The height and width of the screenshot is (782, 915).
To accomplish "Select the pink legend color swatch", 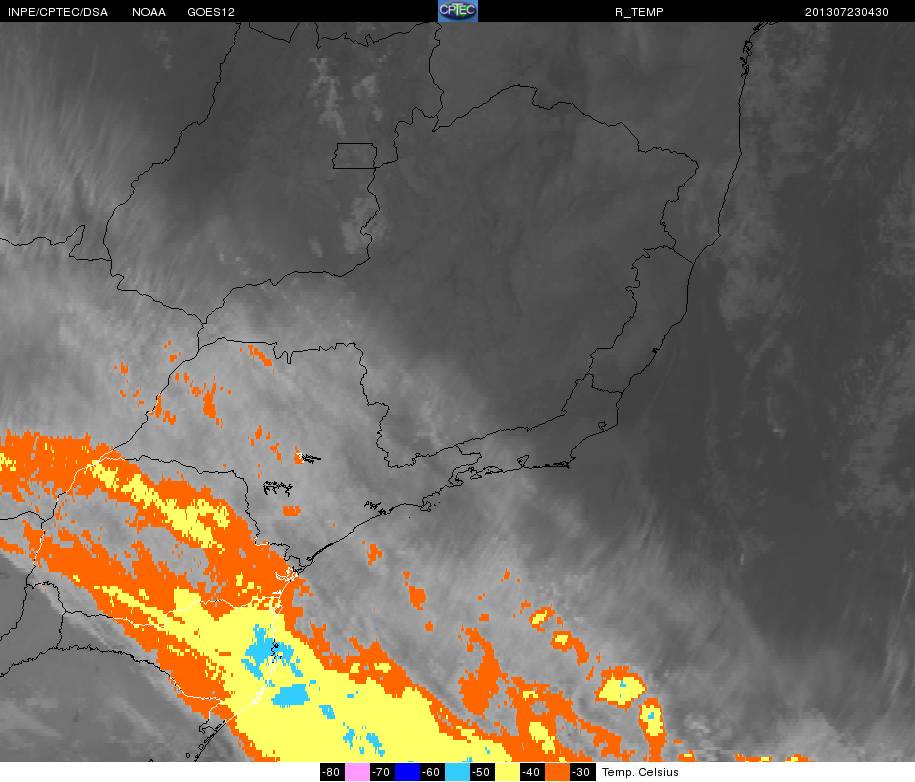I will click(357, 771).
